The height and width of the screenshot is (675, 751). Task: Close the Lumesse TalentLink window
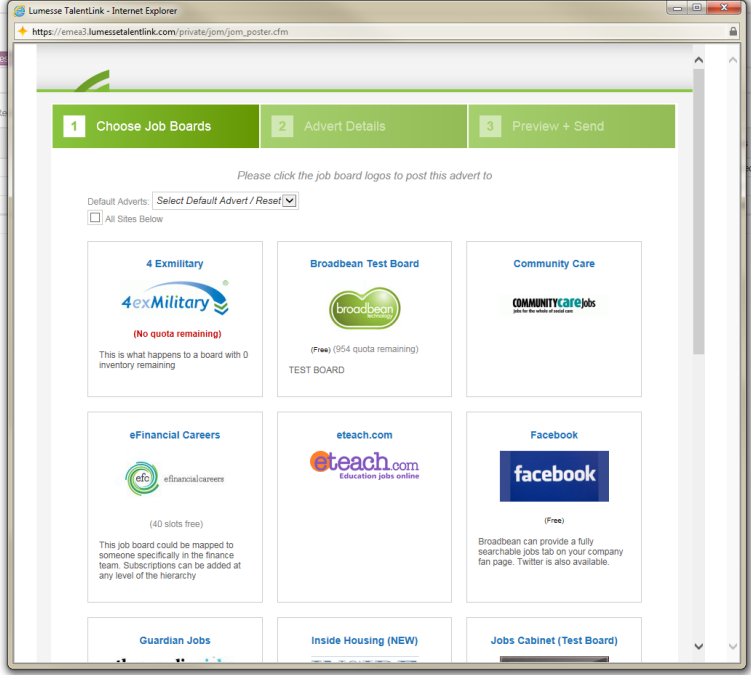tap(724, 8)
